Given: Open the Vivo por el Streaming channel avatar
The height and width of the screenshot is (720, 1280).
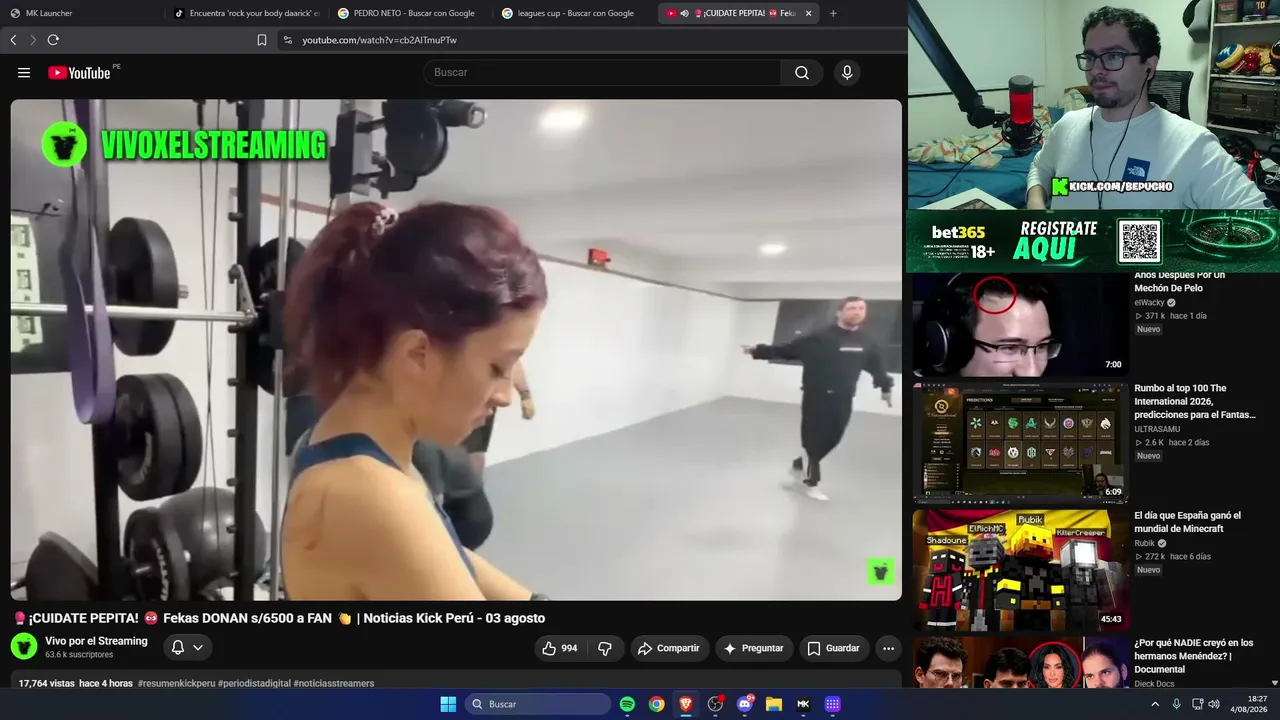Looking at the screenshot, I should tap(24, 646).
